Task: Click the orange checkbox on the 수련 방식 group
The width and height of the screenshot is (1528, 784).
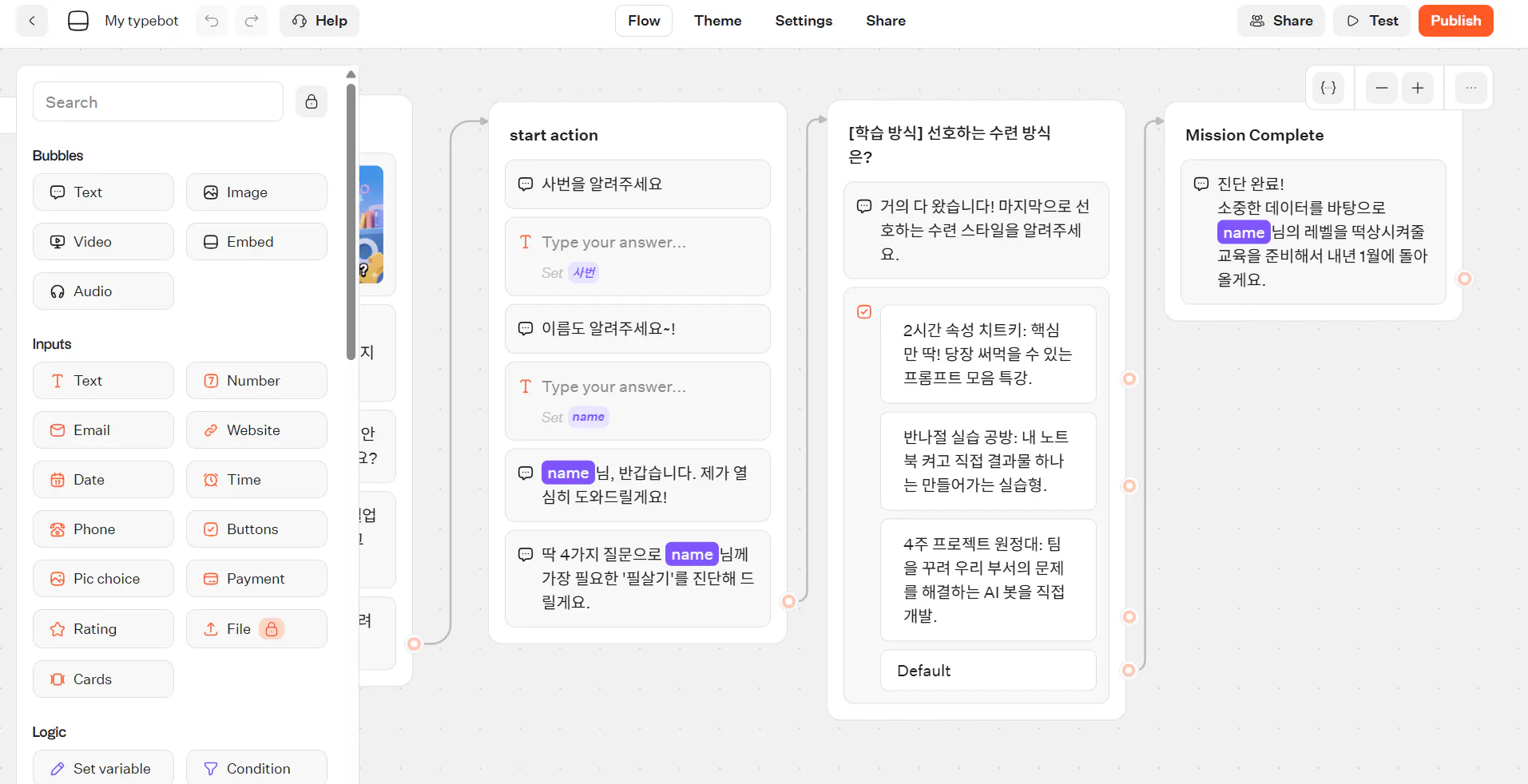Action: (863, 311)
